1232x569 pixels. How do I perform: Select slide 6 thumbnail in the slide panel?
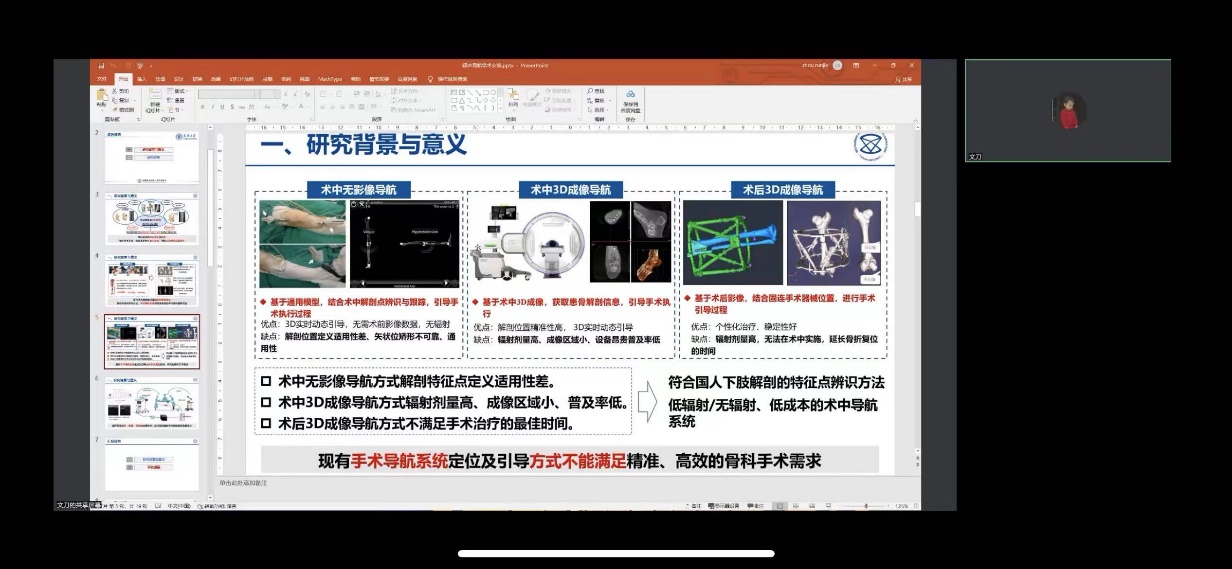152,403
